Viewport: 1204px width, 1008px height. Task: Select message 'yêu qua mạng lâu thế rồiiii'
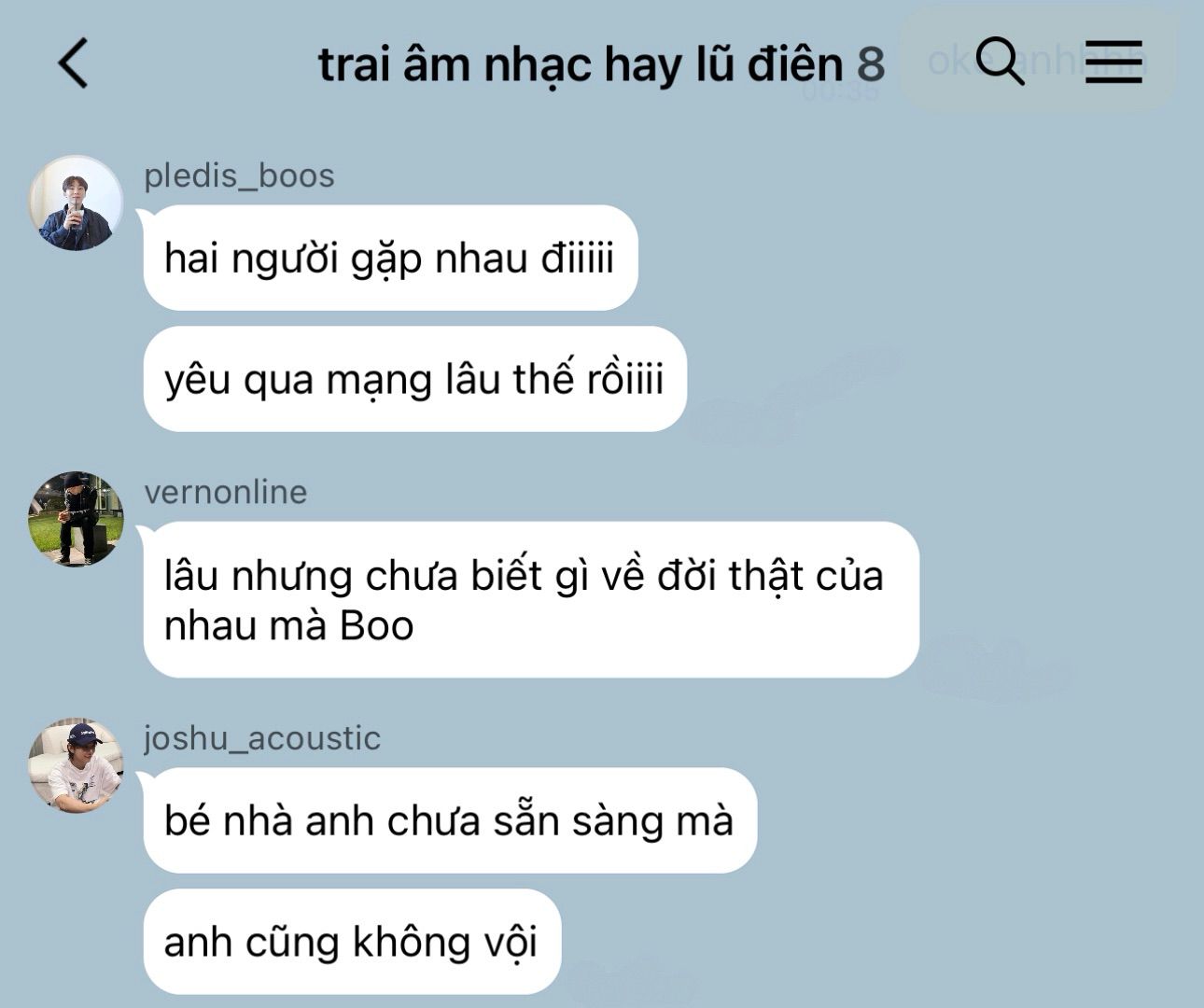pos(414,379)
